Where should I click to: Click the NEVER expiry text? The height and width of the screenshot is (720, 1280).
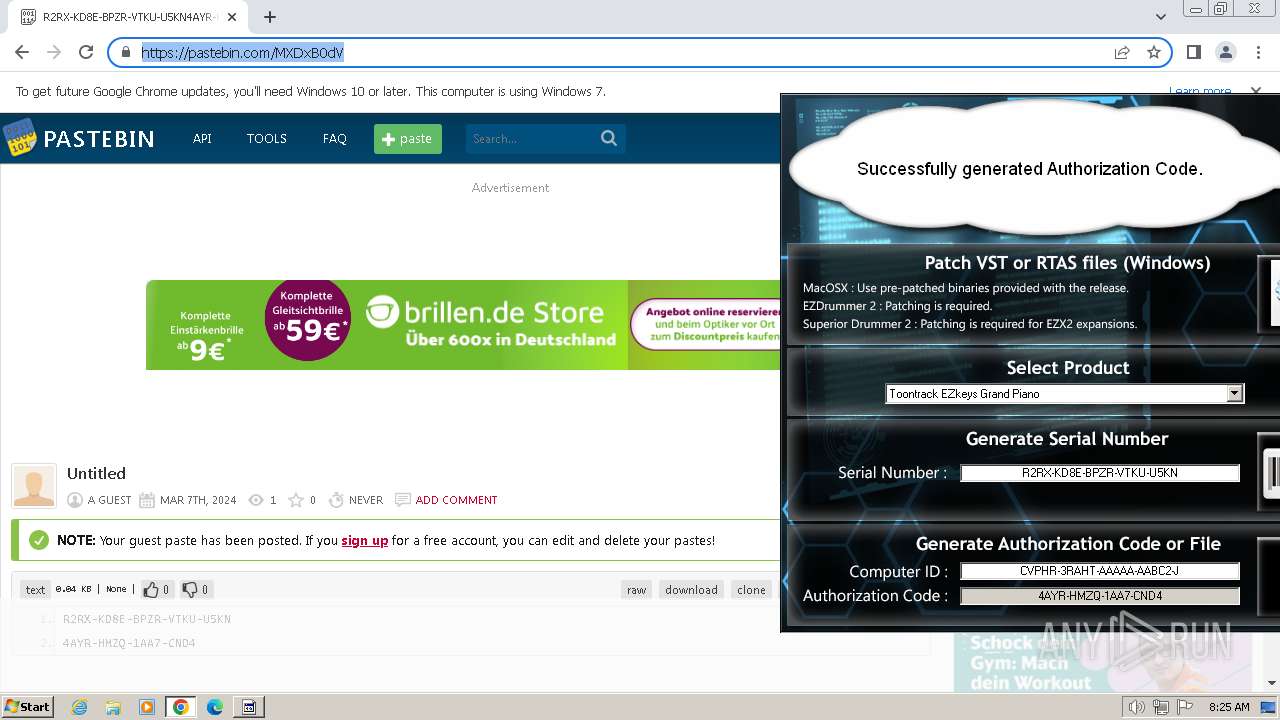(x=366, y=500)
